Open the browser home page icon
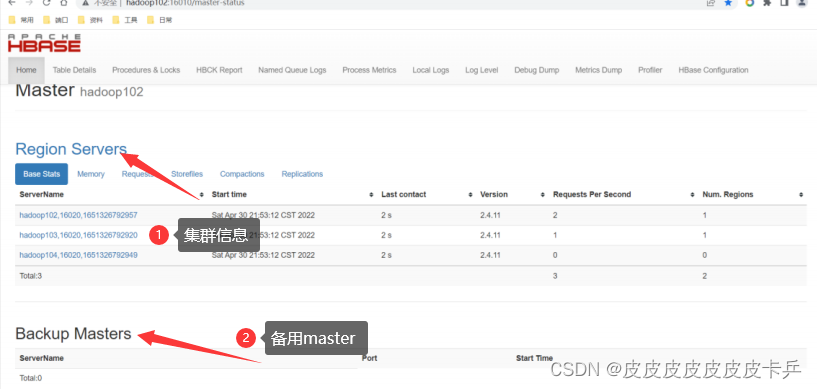This screenshot has width=817, height=389. [64, 3]
